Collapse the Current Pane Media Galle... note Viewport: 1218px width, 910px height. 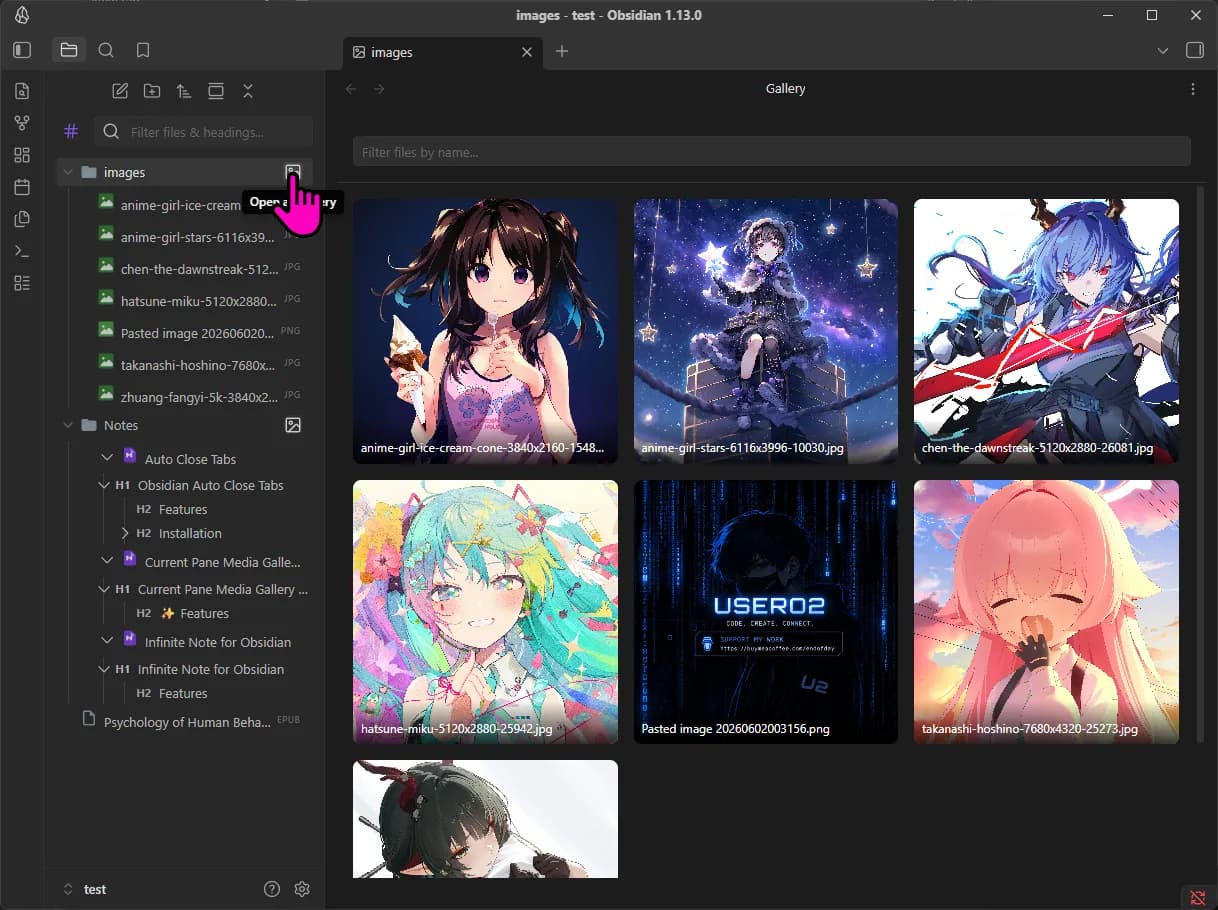click(x=108, y=561)
